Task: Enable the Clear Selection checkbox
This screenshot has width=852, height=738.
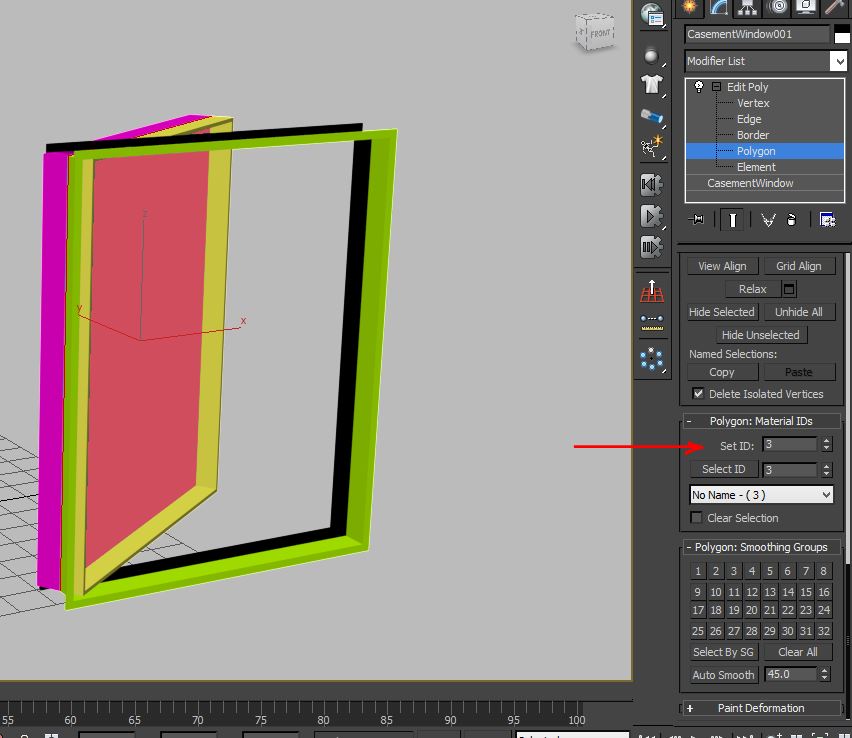Action: [x=696, y=518]
